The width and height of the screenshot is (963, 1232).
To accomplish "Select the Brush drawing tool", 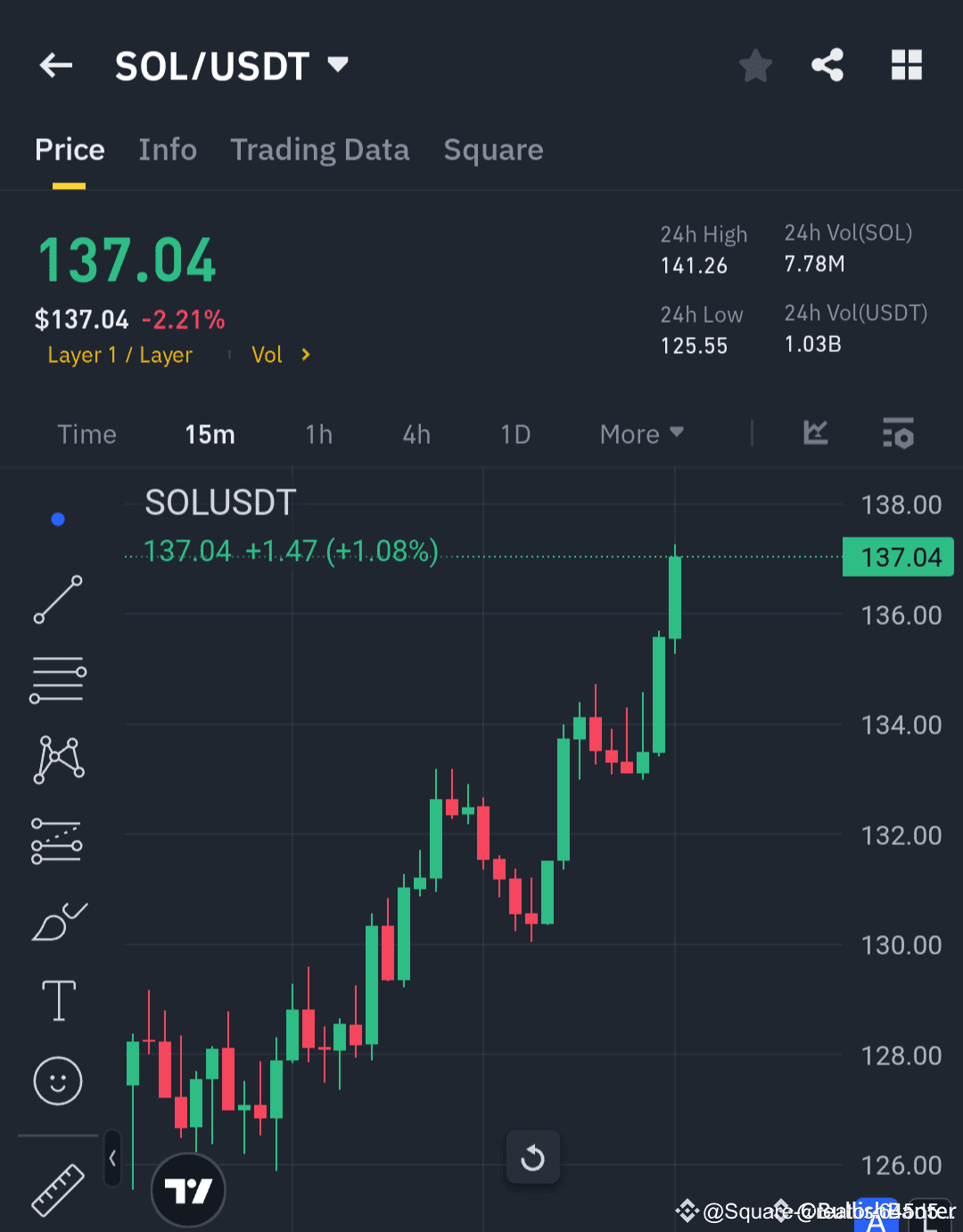I will click(57, 921).
